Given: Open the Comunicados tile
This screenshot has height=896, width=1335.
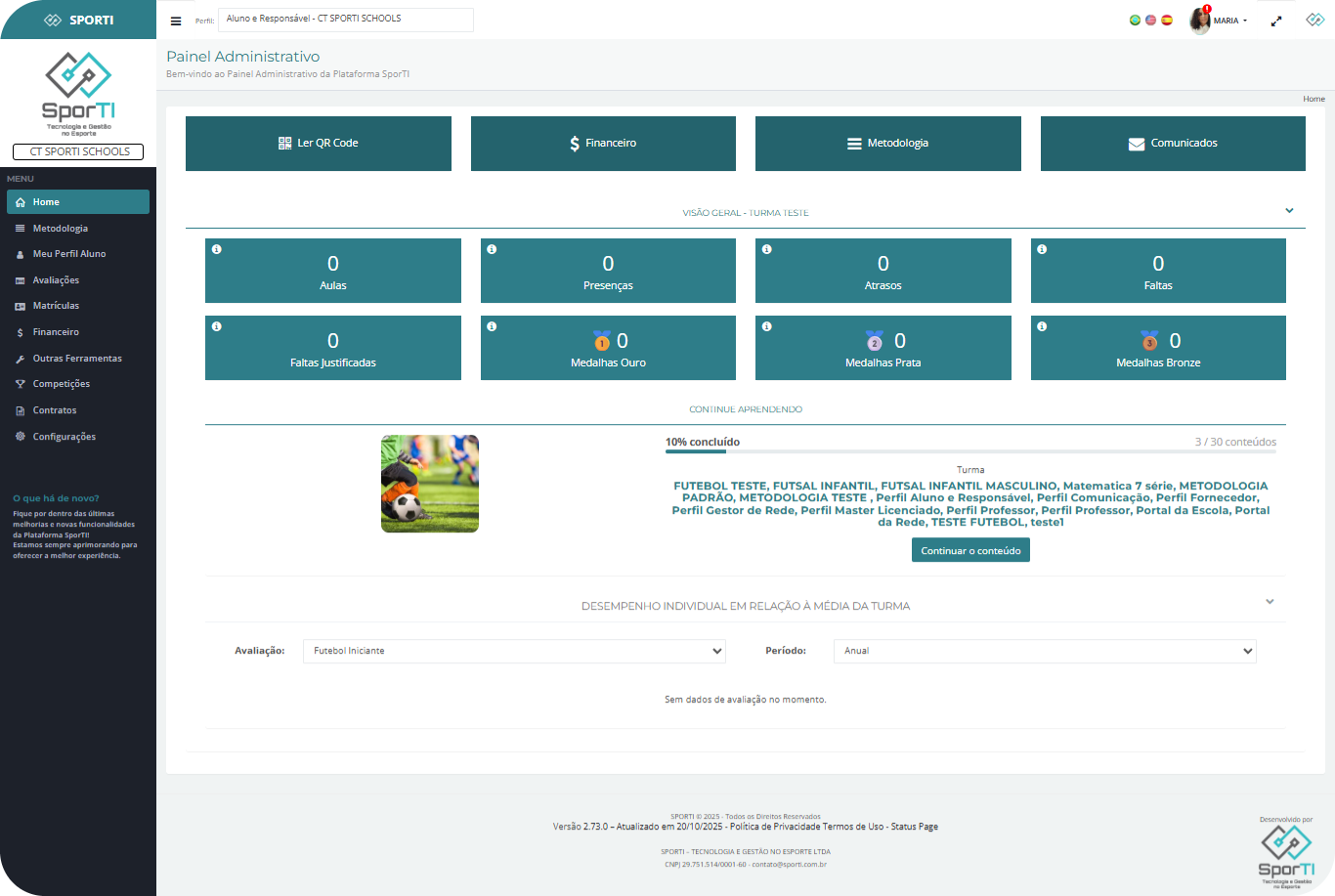Looking at the screenshot, I should (x=1173, y=144).
